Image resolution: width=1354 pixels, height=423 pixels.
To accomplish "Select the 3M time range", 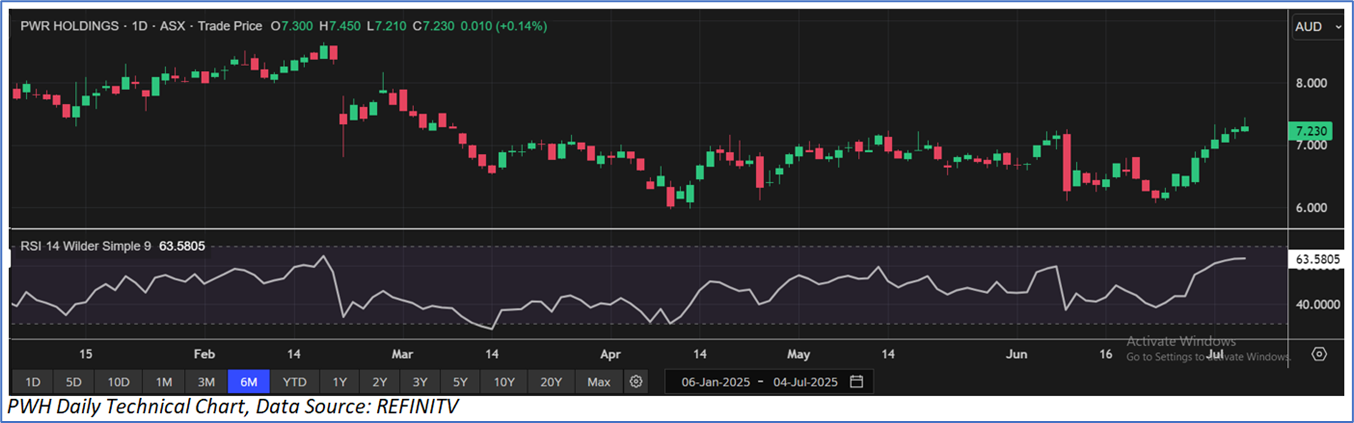I will [206, 382].
